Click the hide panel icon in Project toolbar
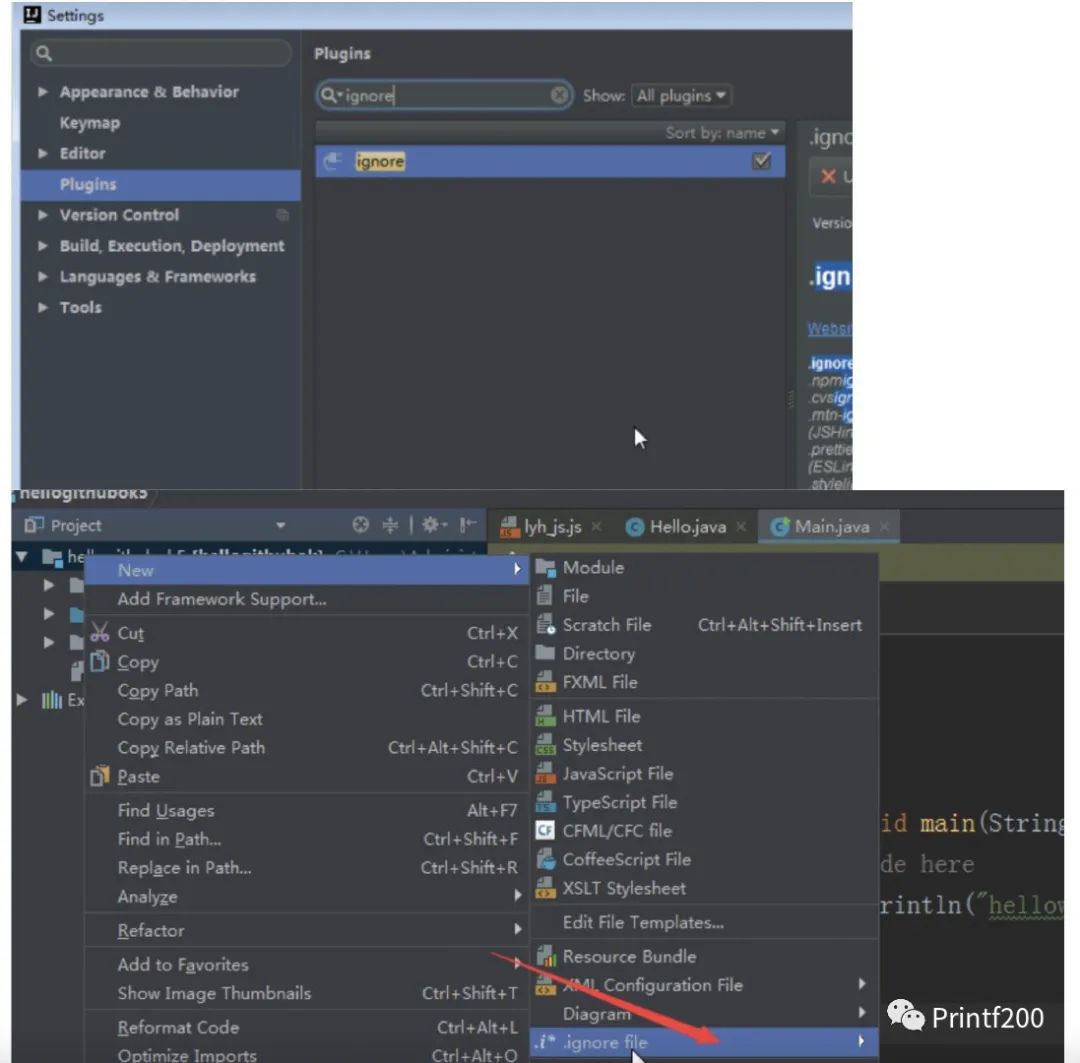 (x=468, y=525)
